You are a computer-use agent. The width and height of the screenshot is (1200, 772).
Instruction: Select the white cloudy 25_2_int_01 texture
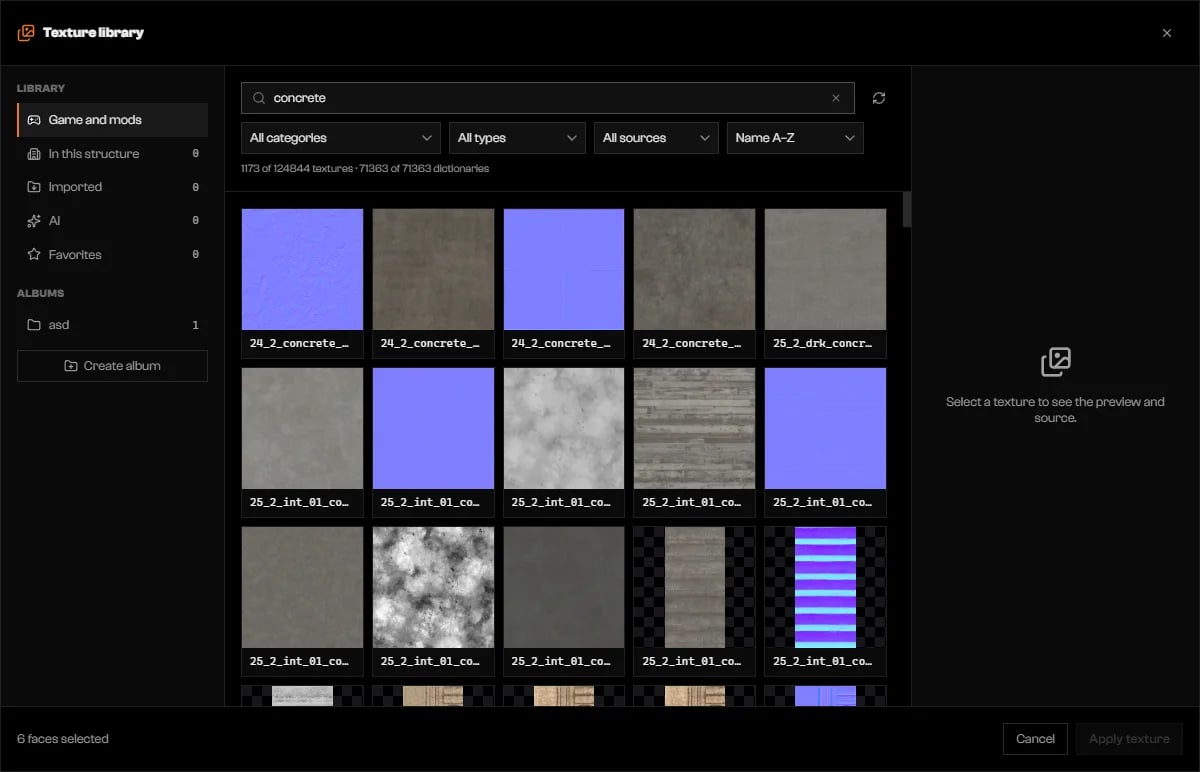pos(564,428)
